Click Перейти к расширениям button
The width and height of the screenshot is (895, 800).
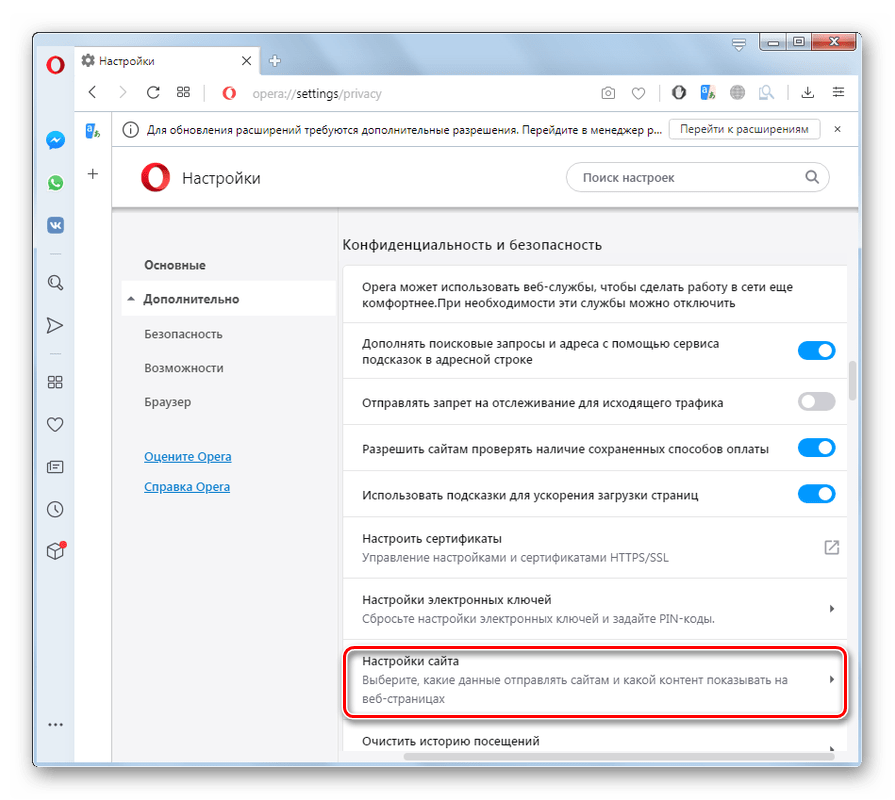coord(744,130)
